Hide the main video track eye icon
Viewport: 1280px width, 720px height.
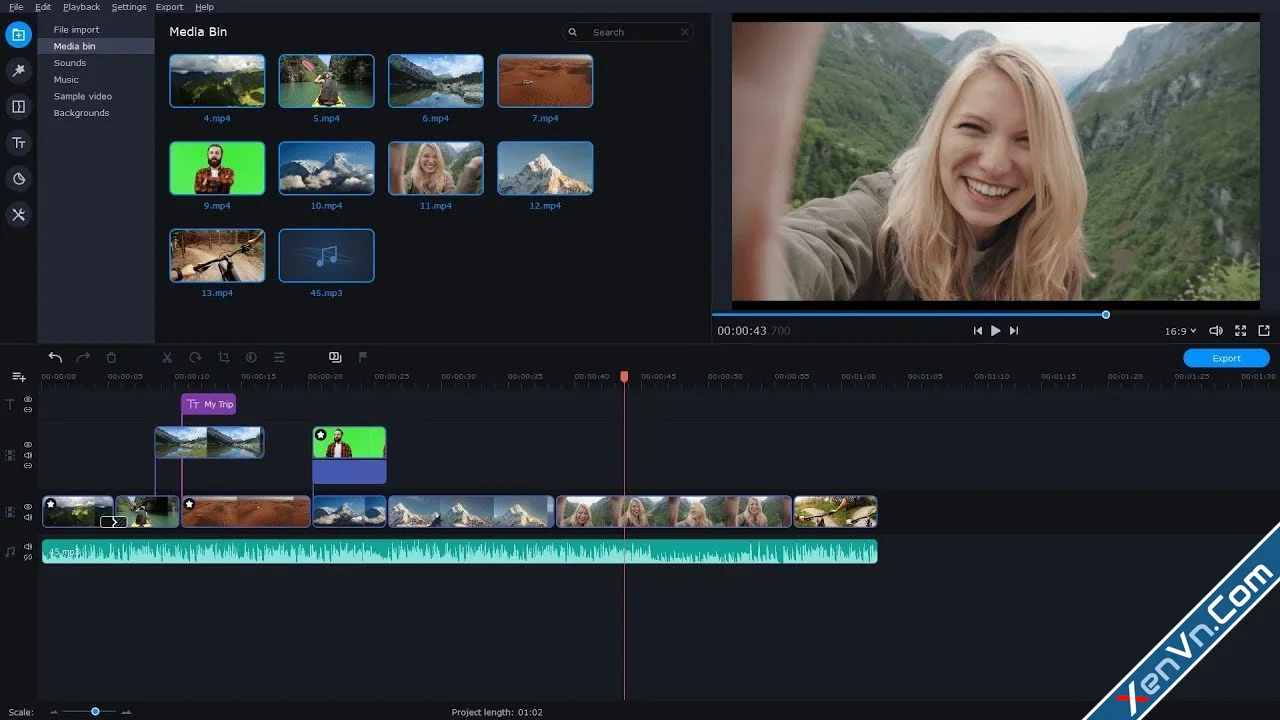[x=28, y=507]
